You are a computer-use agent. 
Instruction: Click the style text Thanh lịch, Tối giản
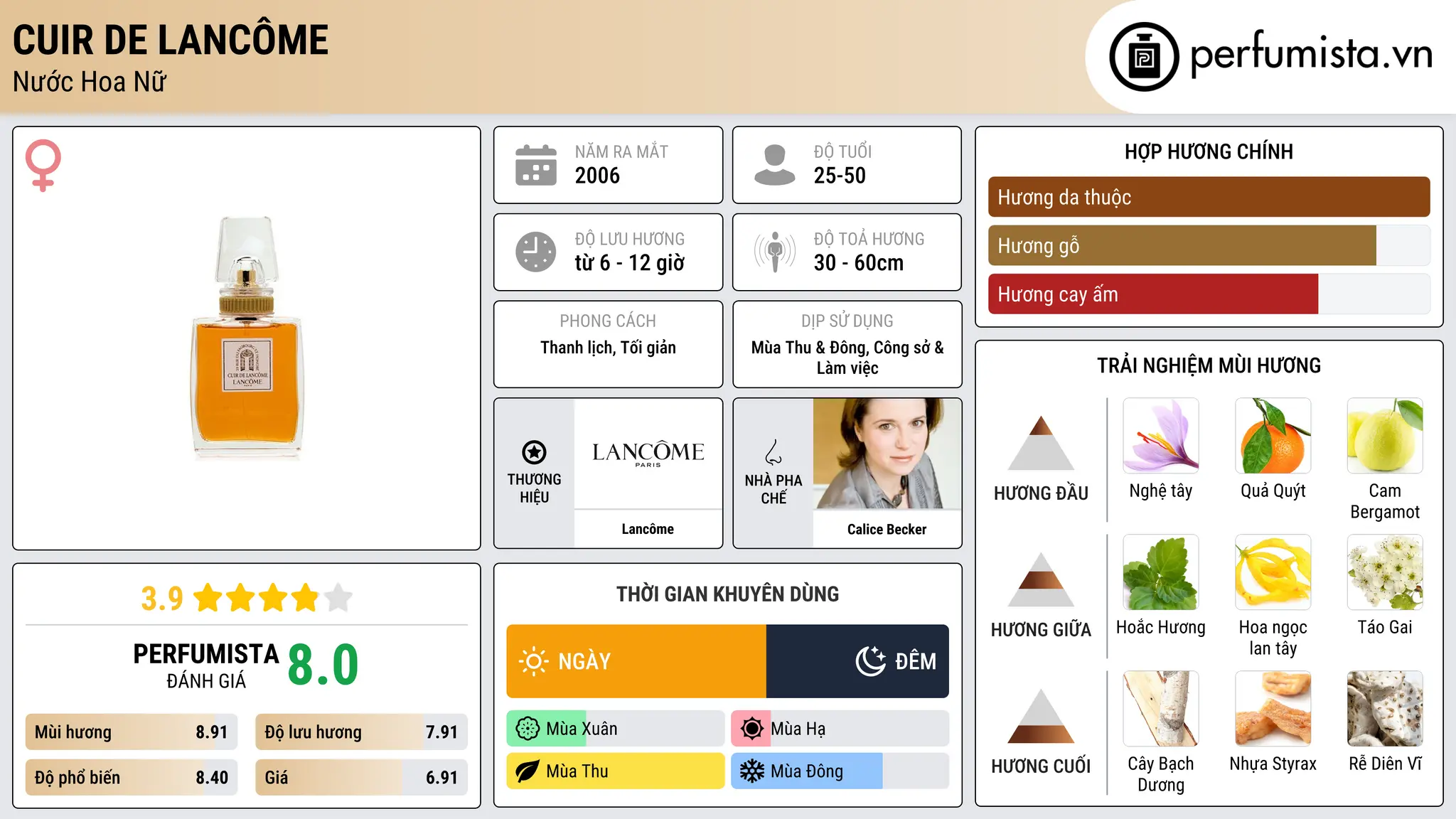(608, 348)
